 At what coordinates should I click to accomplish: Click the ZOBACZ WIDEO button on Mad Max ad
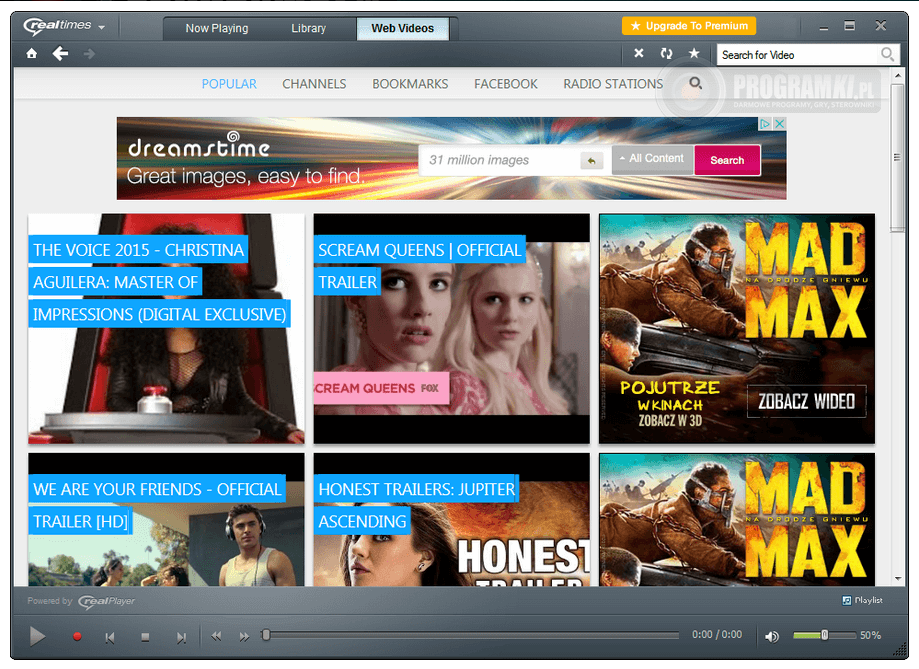(x=806, y=402)
